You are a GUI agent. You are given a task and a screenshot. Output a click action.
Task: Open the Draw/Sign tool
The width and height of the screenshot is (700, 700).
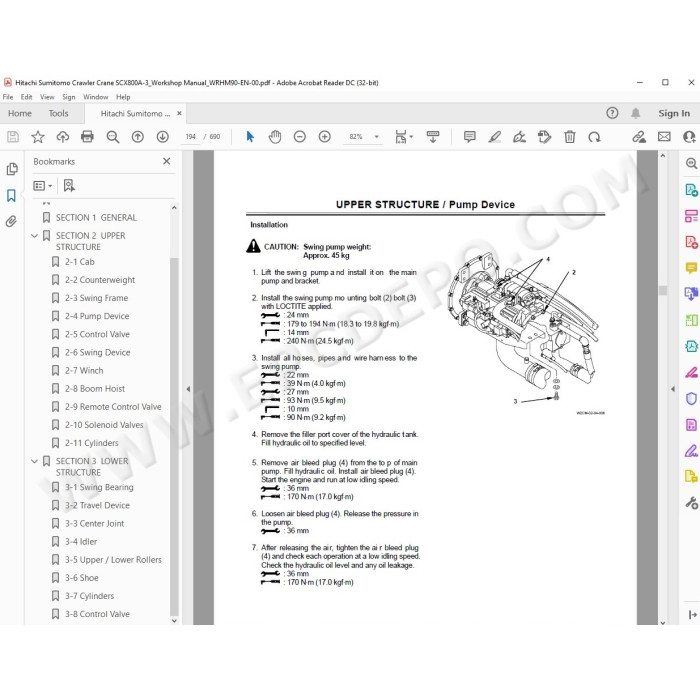pos(520,137)
